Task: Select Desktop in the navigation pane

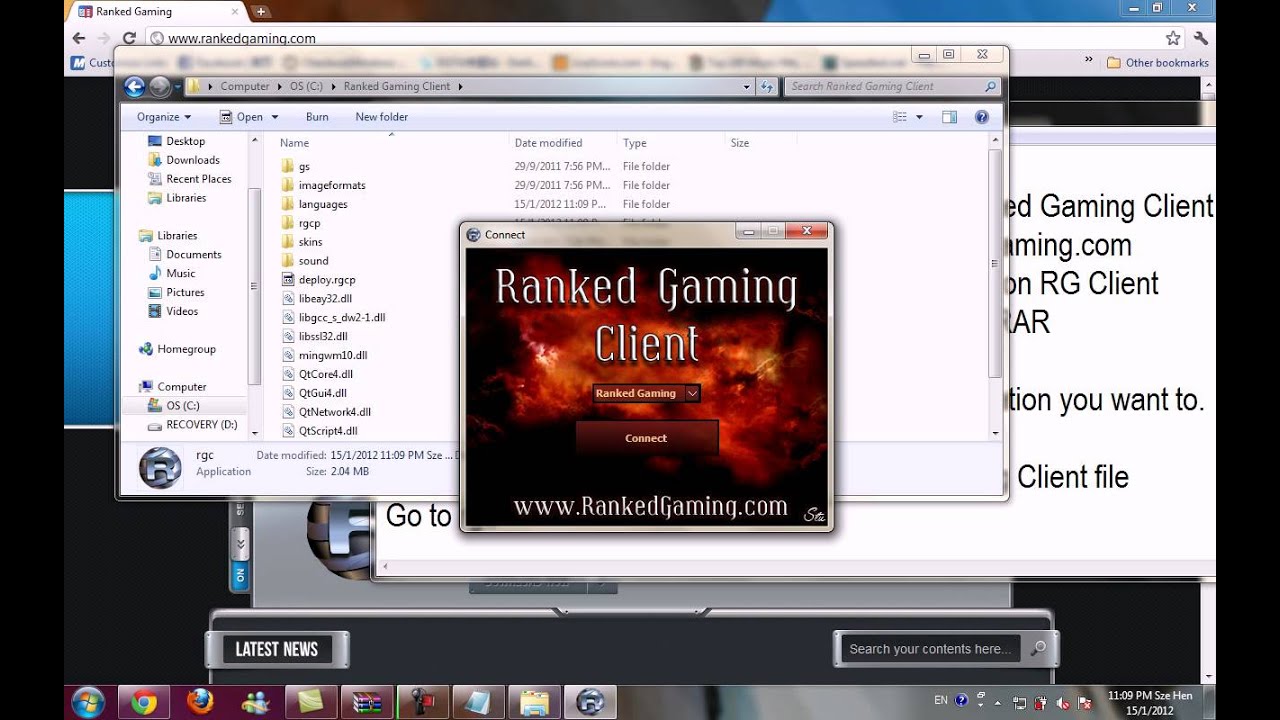Action: (x=176, y=141)
